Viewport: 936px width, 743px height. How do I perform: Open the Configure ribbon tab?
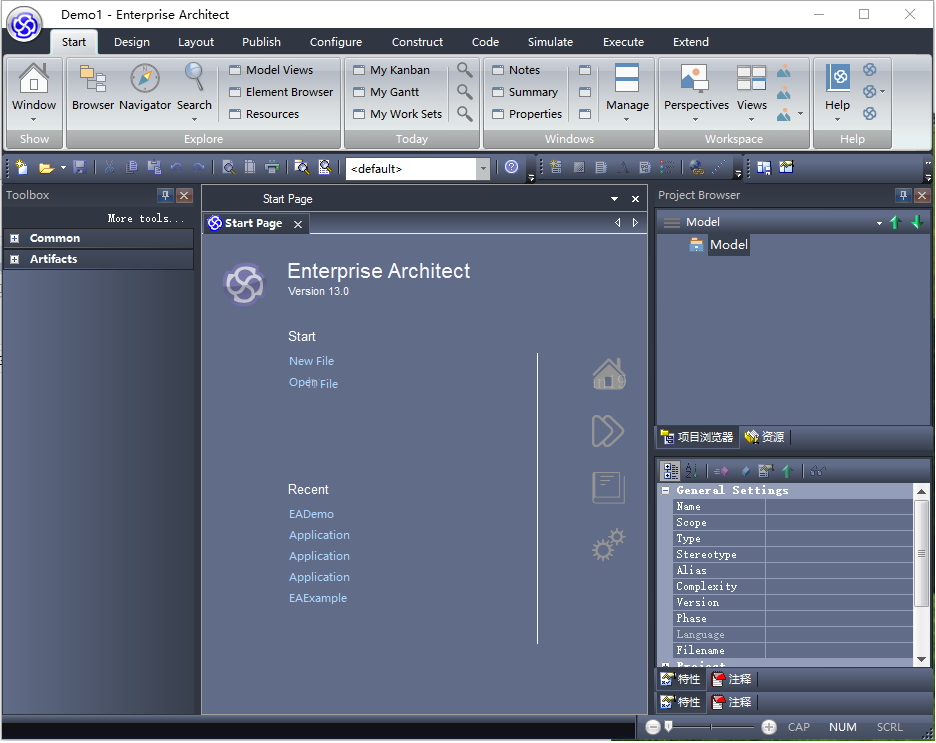[336, 42]
